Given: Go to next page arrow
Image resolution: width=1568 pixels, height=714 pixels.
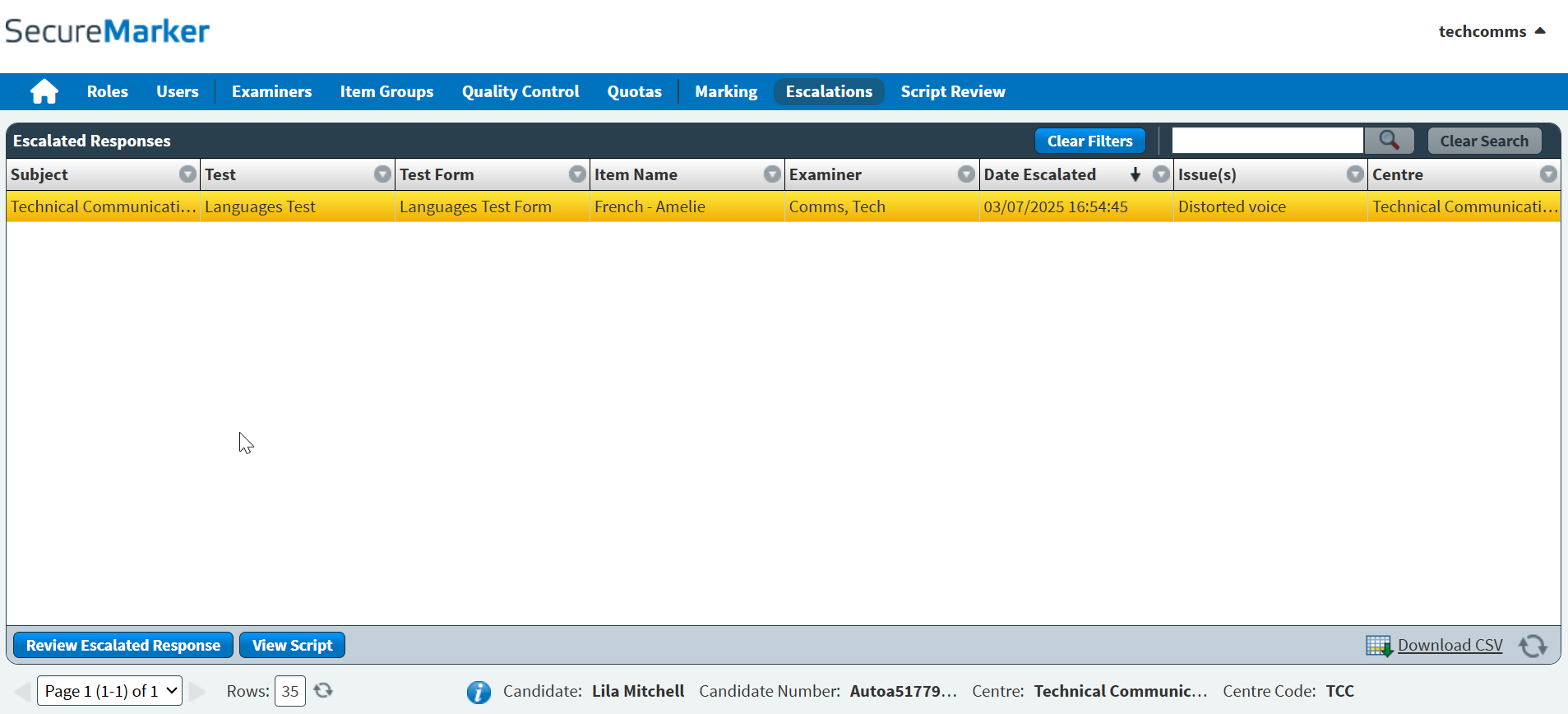Looking at the screenshot, I should pos(197,691).
